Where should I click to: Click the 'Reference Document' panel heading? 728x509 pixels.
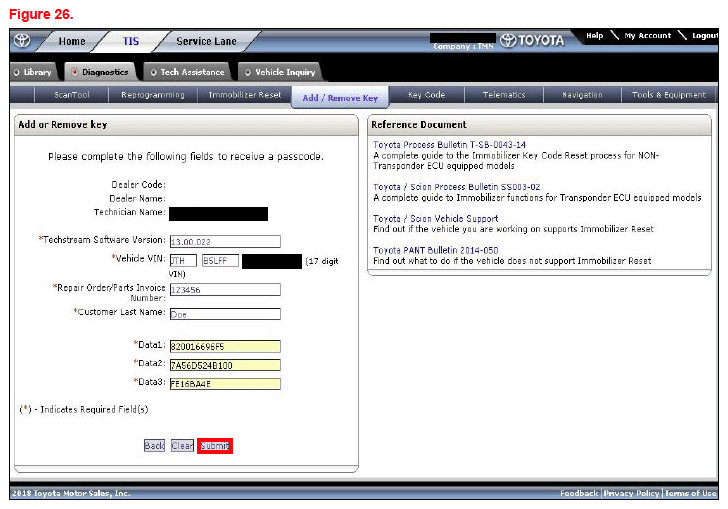point(418,124)
